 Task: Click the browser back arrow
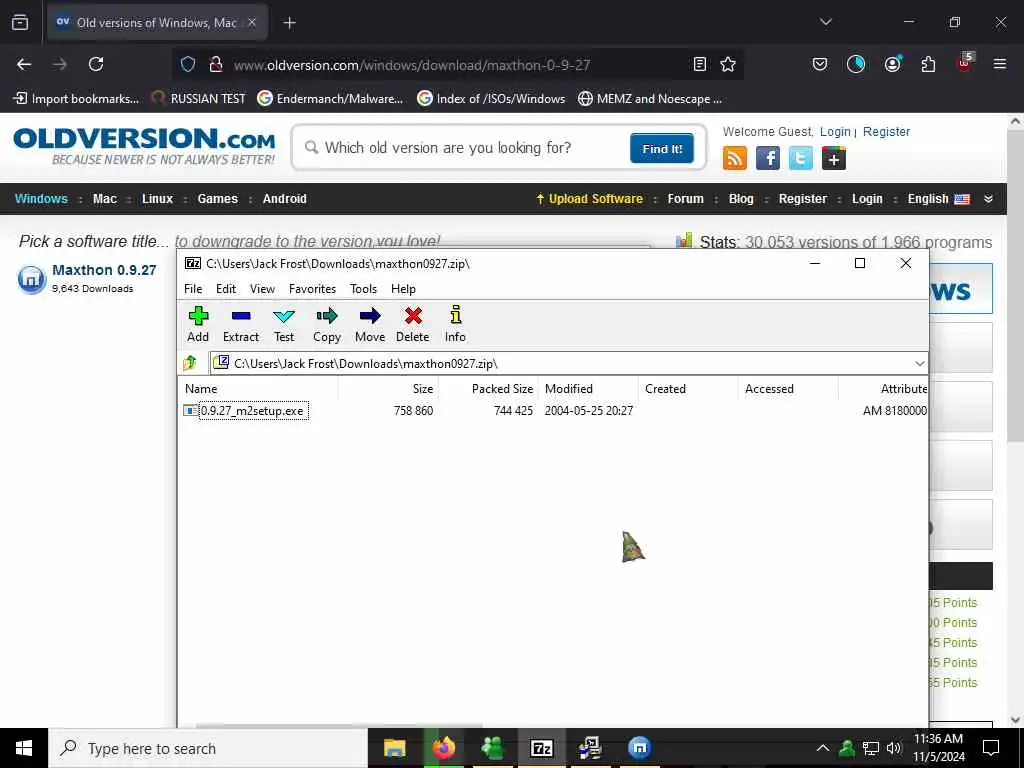click(24, 64)
